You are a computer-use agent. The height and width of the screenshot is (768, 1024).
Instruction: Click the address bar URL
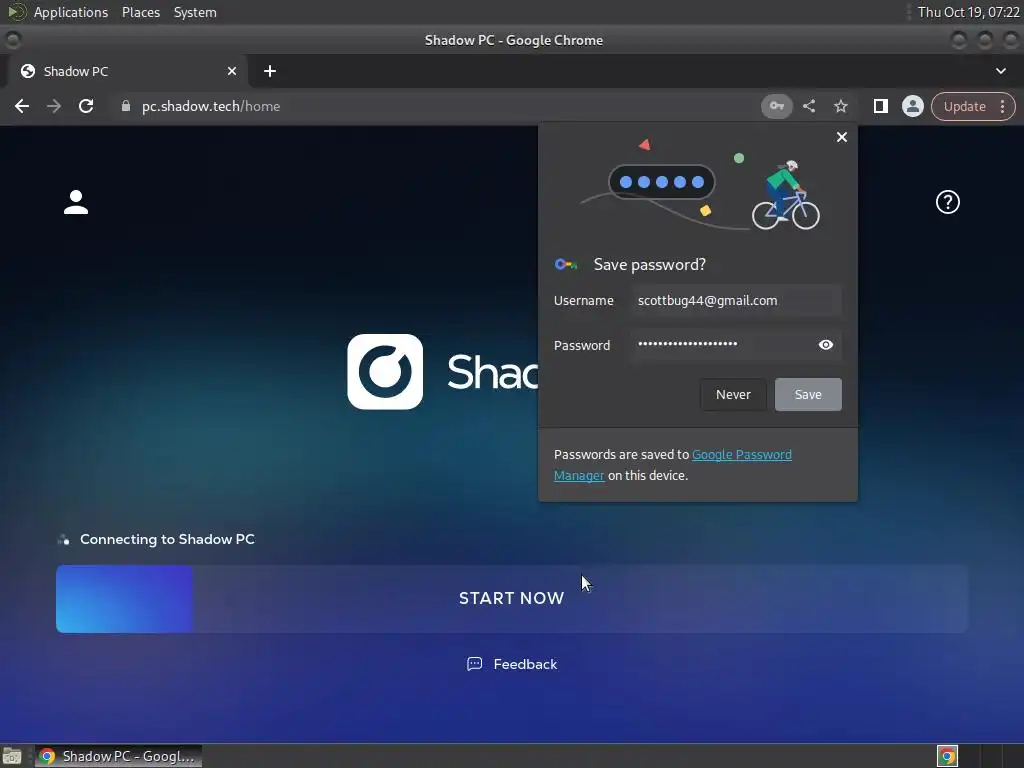pyautogui.click(x=211, y=106)
